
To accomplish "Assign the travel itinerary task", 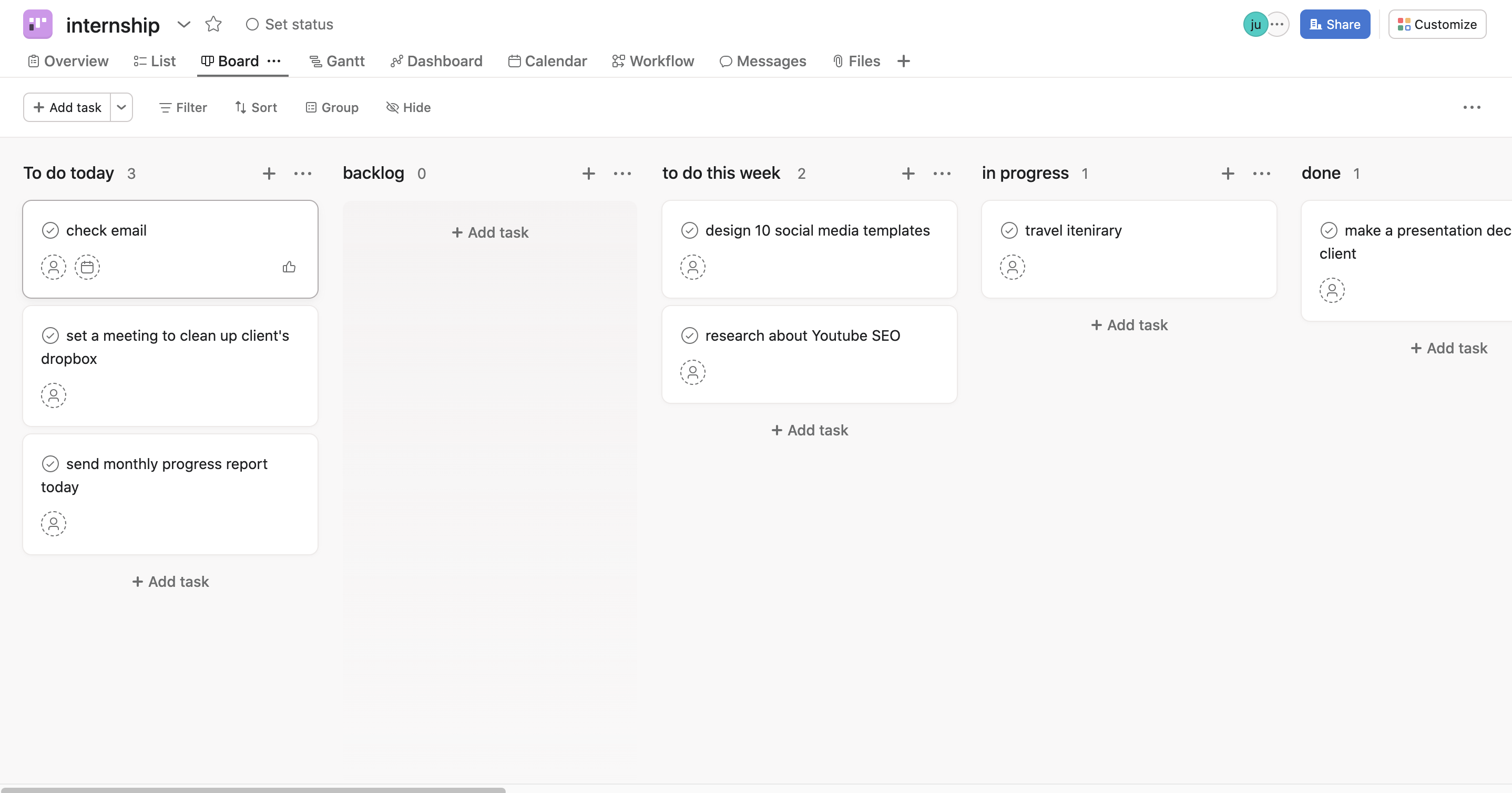I will pyautogui.click(x=1012, y=267).
